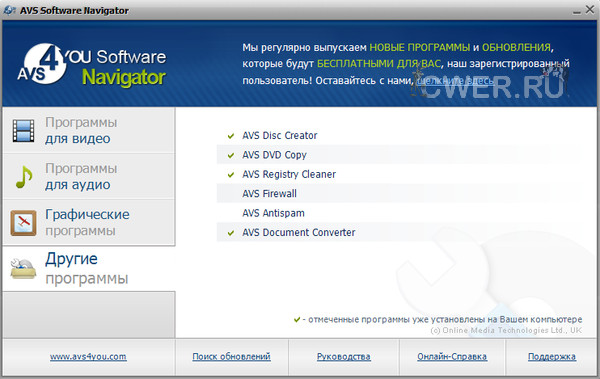This screenshot has width=600, height=379.
Task: Open the Руководства link
Action: click(x=344, y=357)
